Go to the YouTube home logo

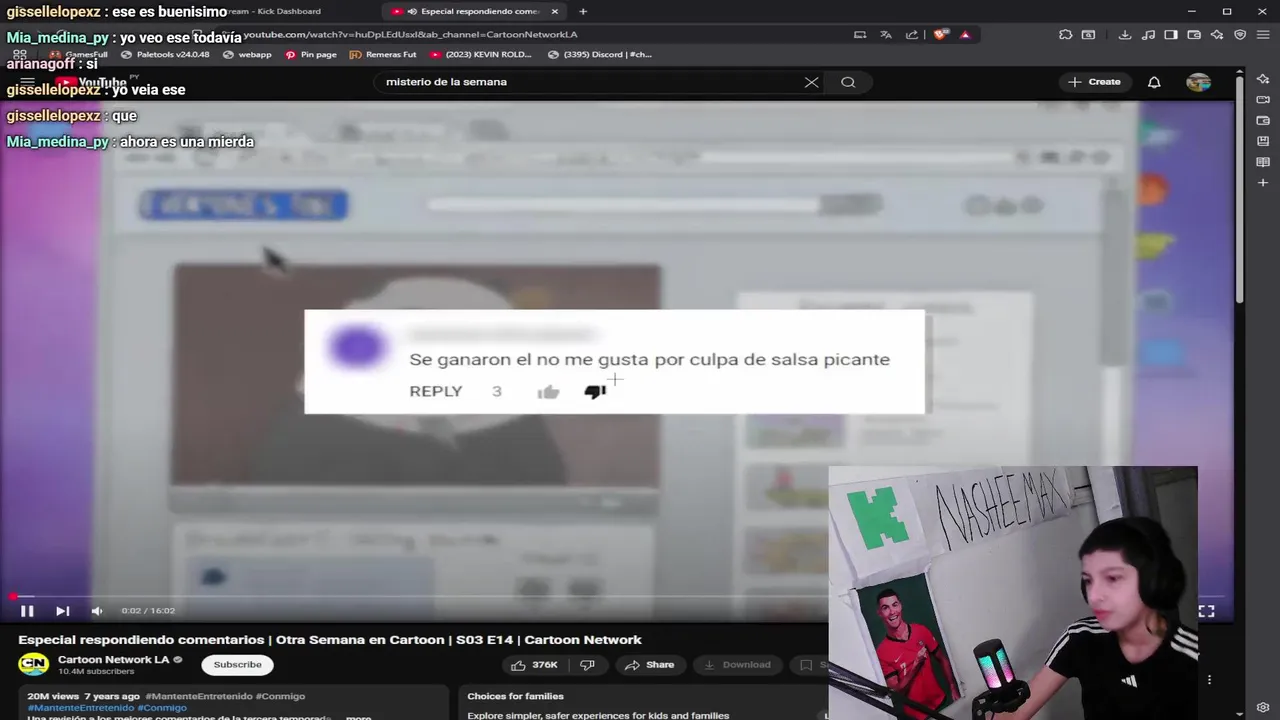coord(90,82)
